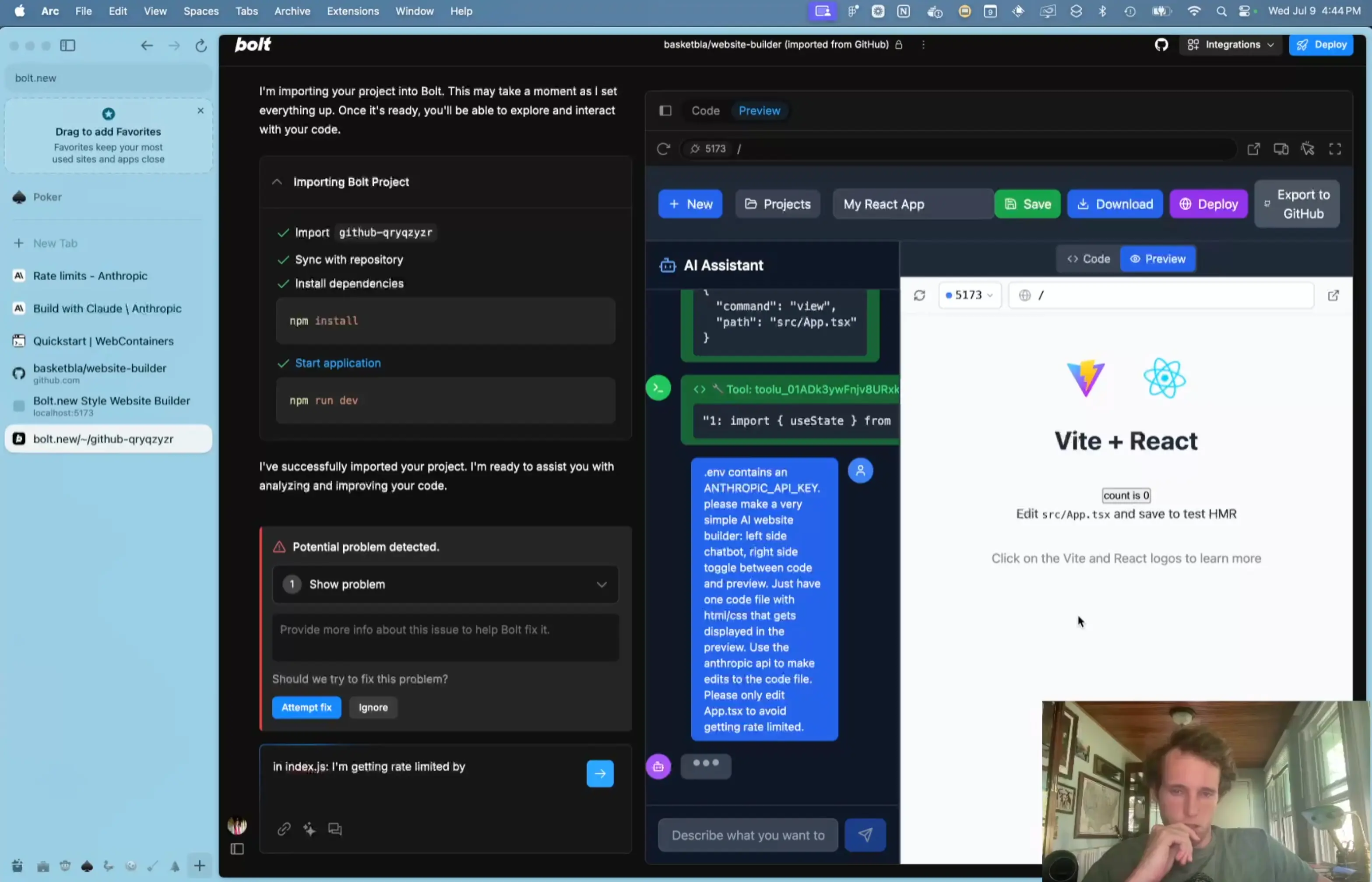Toggle Arc sidebar panel icon

pyautogui.click(x=67, y=45)
